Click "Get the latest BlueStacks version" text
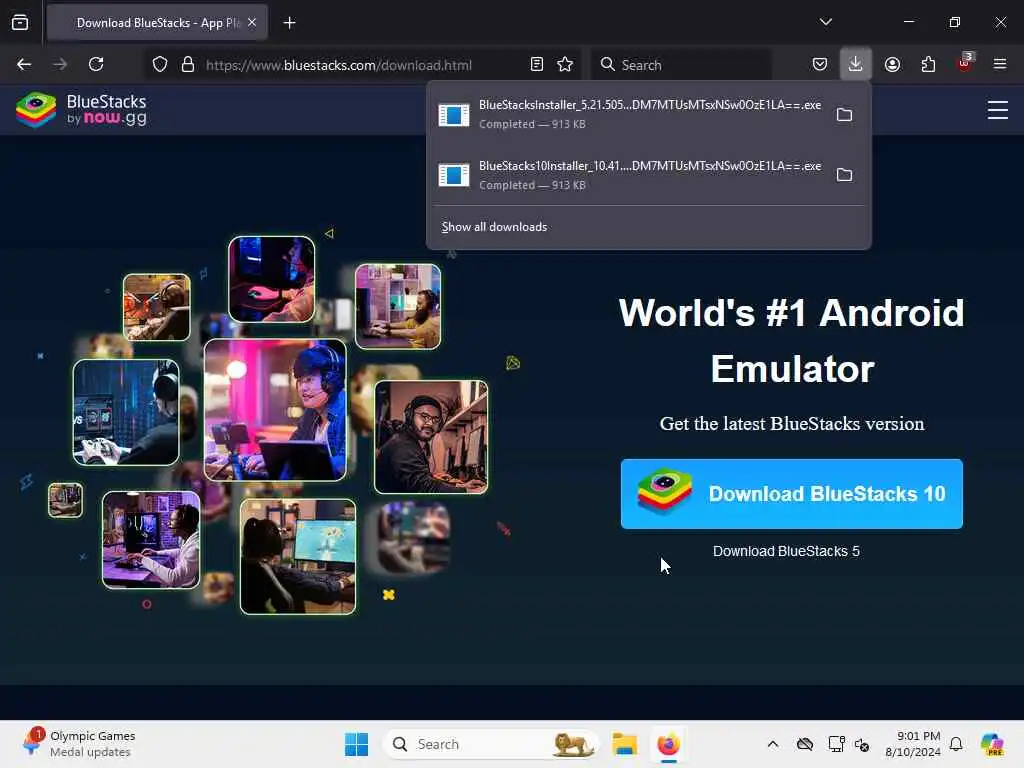This screenshot has width=1024, height=768. coord(792,424)
